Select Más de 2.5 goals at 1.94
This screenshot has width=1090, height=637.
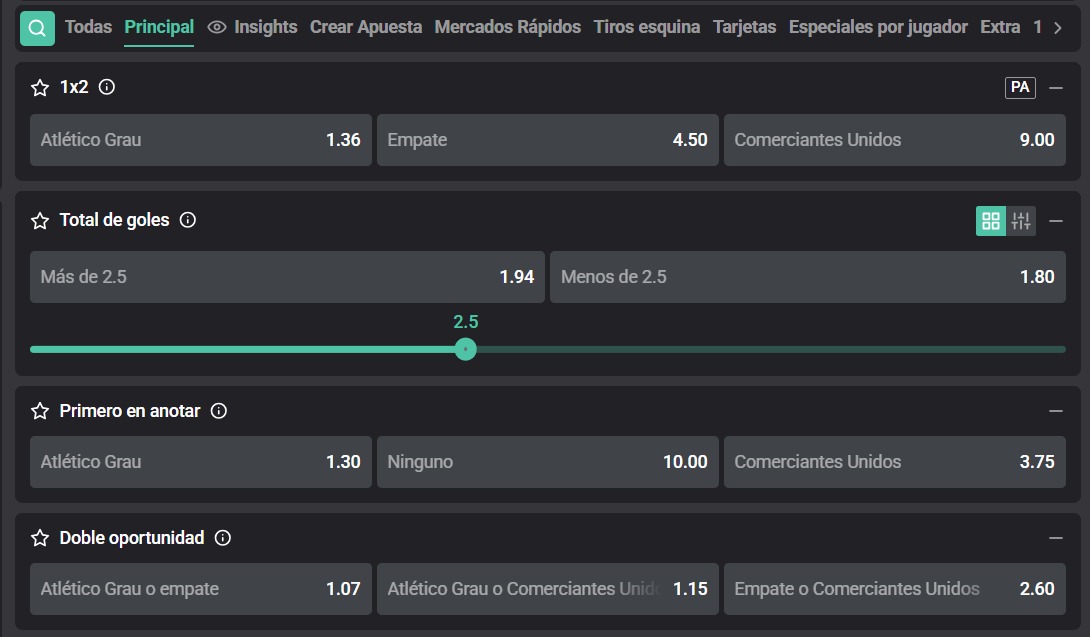coord(287,277)
